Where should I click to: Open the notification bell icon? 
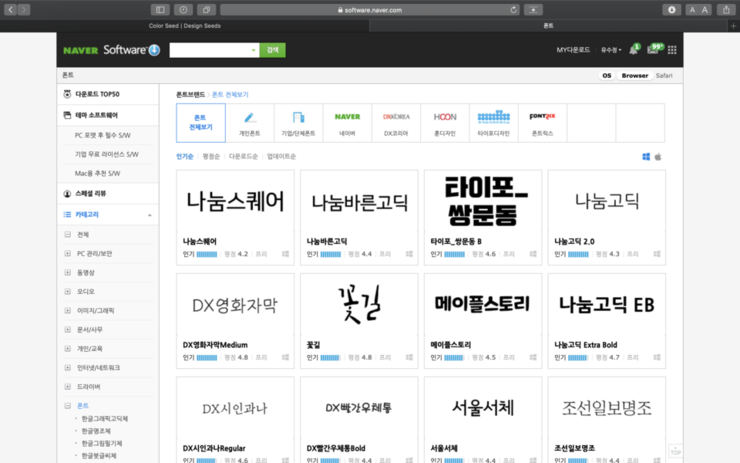[x=633, y=50]
